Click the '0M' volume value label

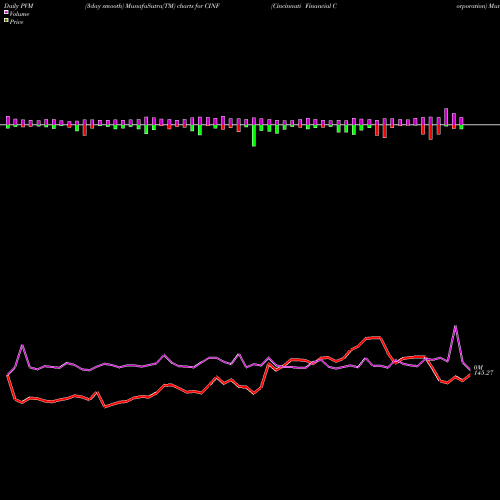tap(478, 367)
